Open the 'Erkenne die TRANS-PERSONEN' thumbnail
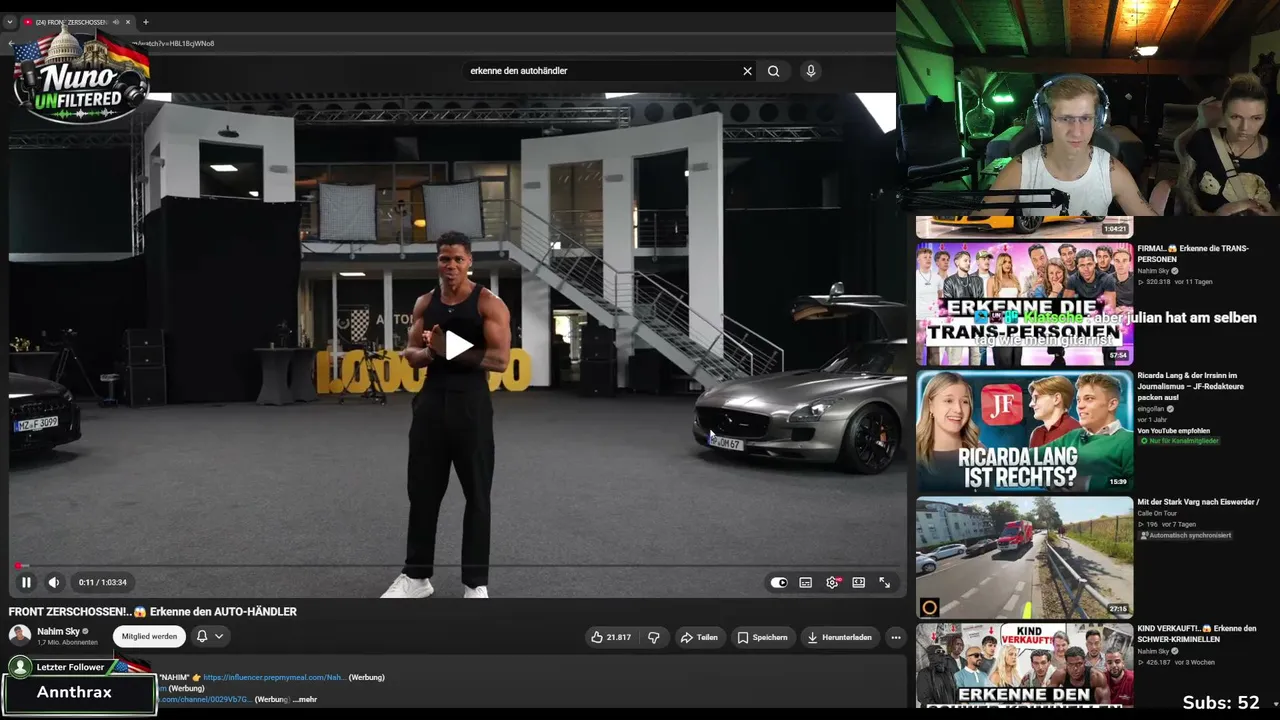Screen dimensions: 1280x720 (1024, 304)
